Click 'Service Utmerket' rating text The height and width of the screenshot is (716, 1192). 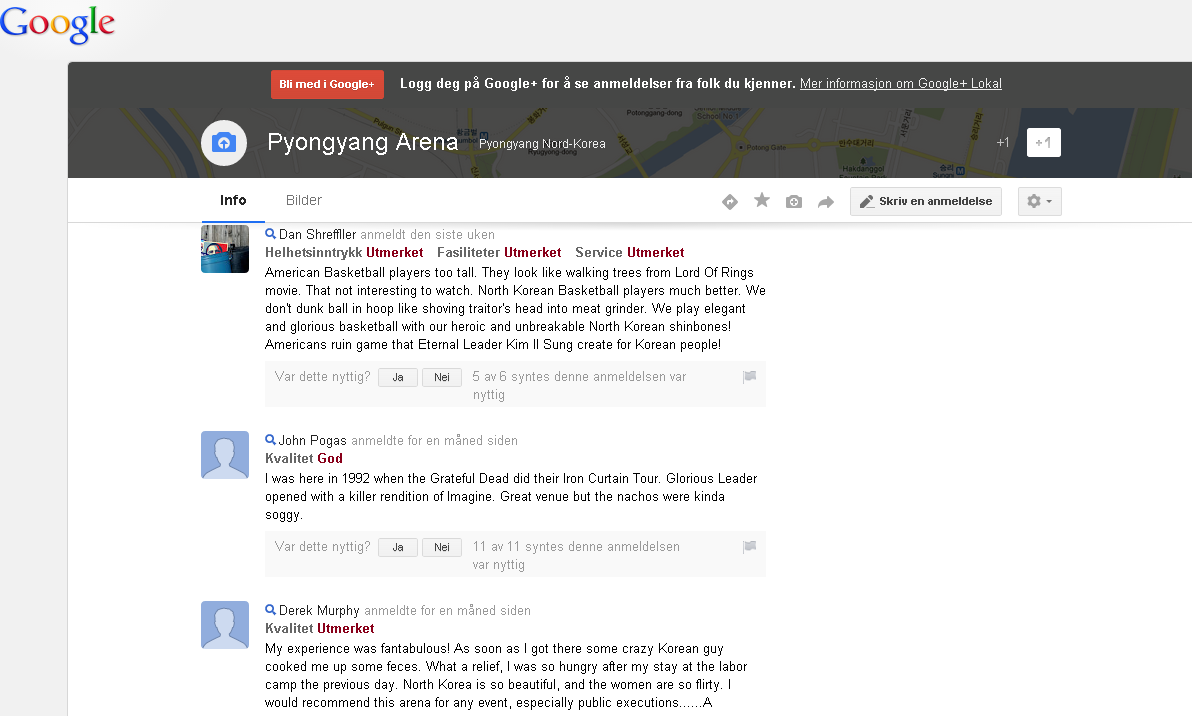629,252
